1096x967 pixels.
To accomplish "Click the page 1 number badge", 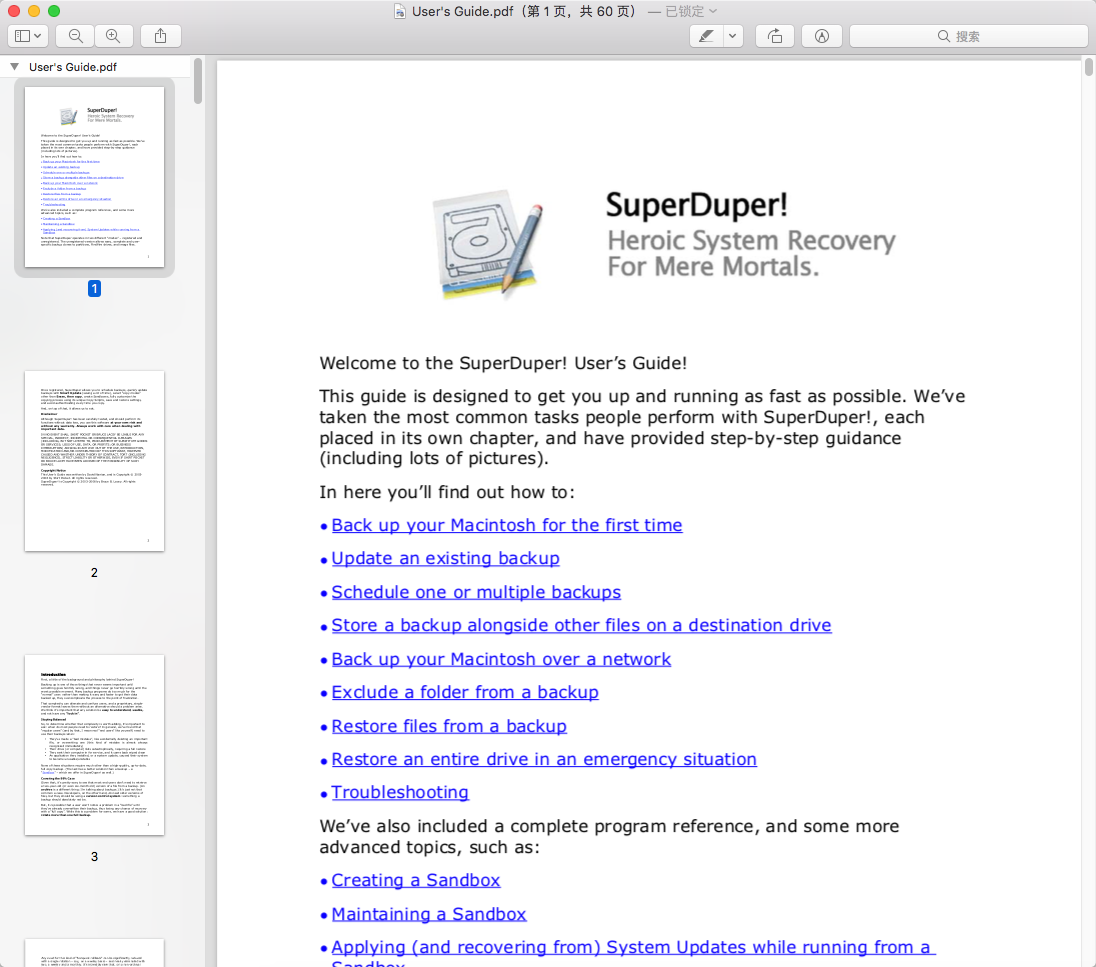I will click(x=94, y=288).
